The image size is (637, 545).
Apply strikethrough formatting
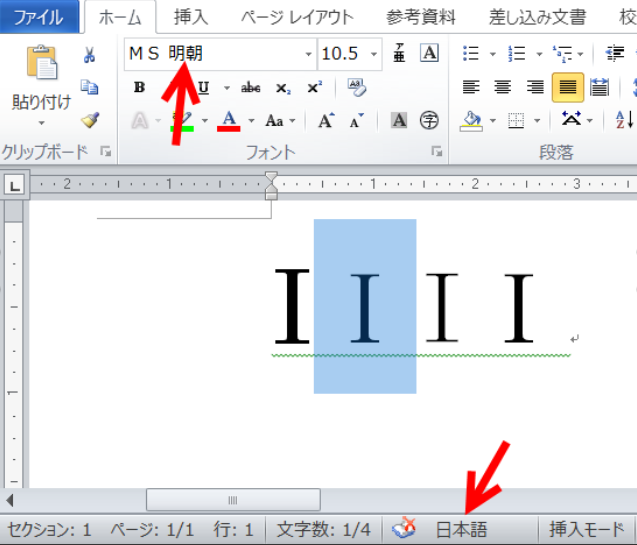251,88
